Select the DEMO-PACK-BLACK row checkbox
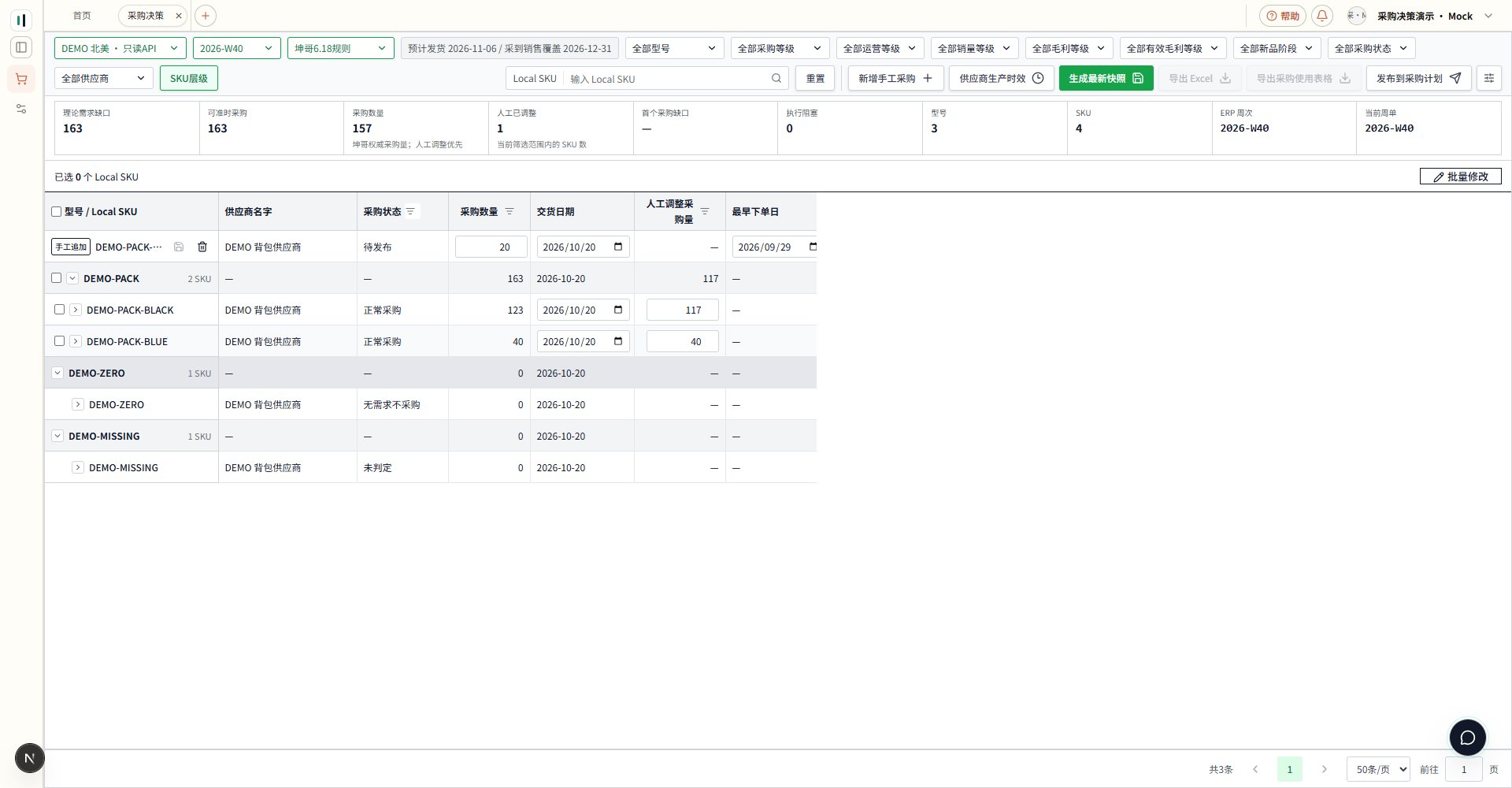This screenshot has width=1512, height=788. (59, 310)
